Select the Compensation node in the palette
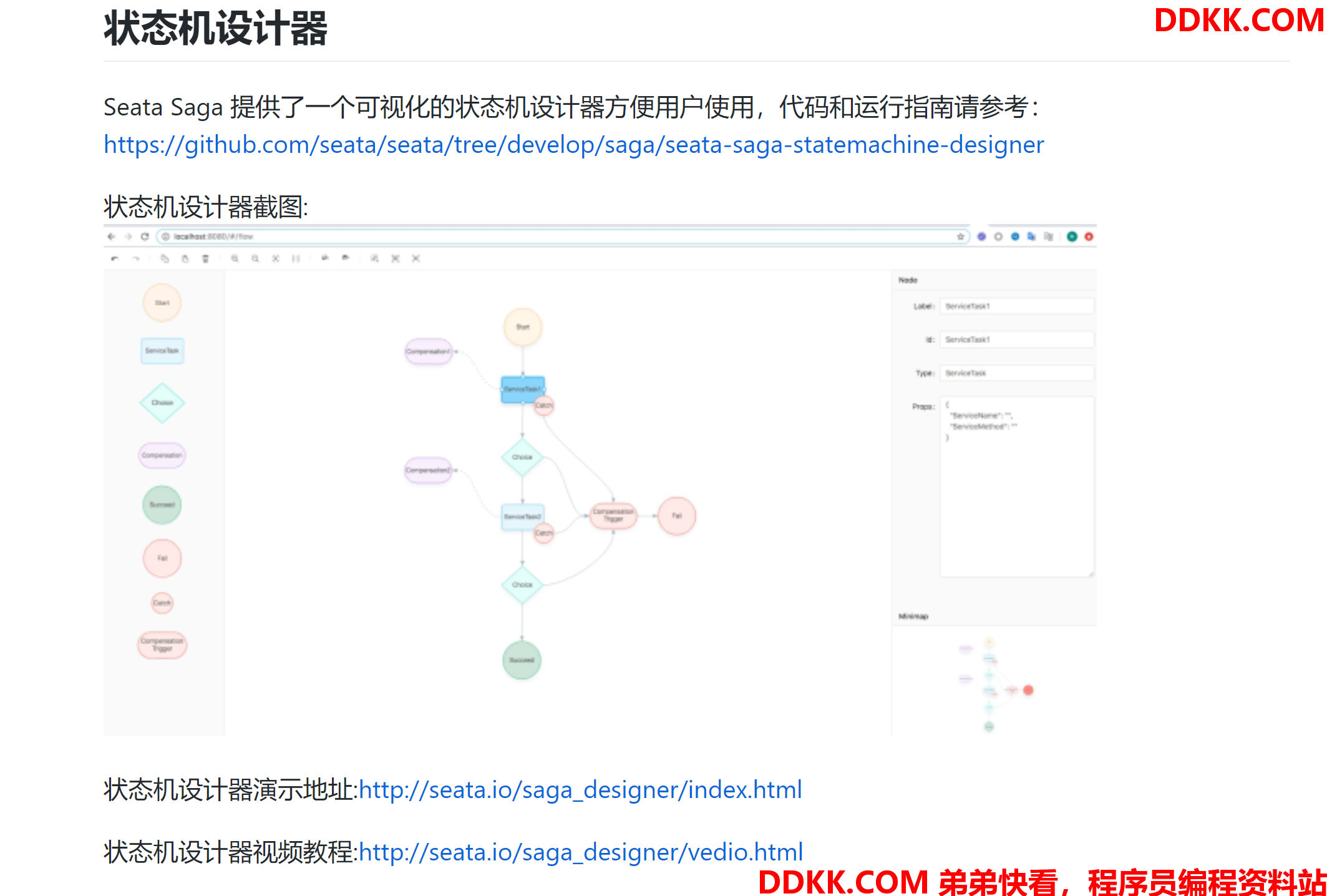 click(162, 455)
